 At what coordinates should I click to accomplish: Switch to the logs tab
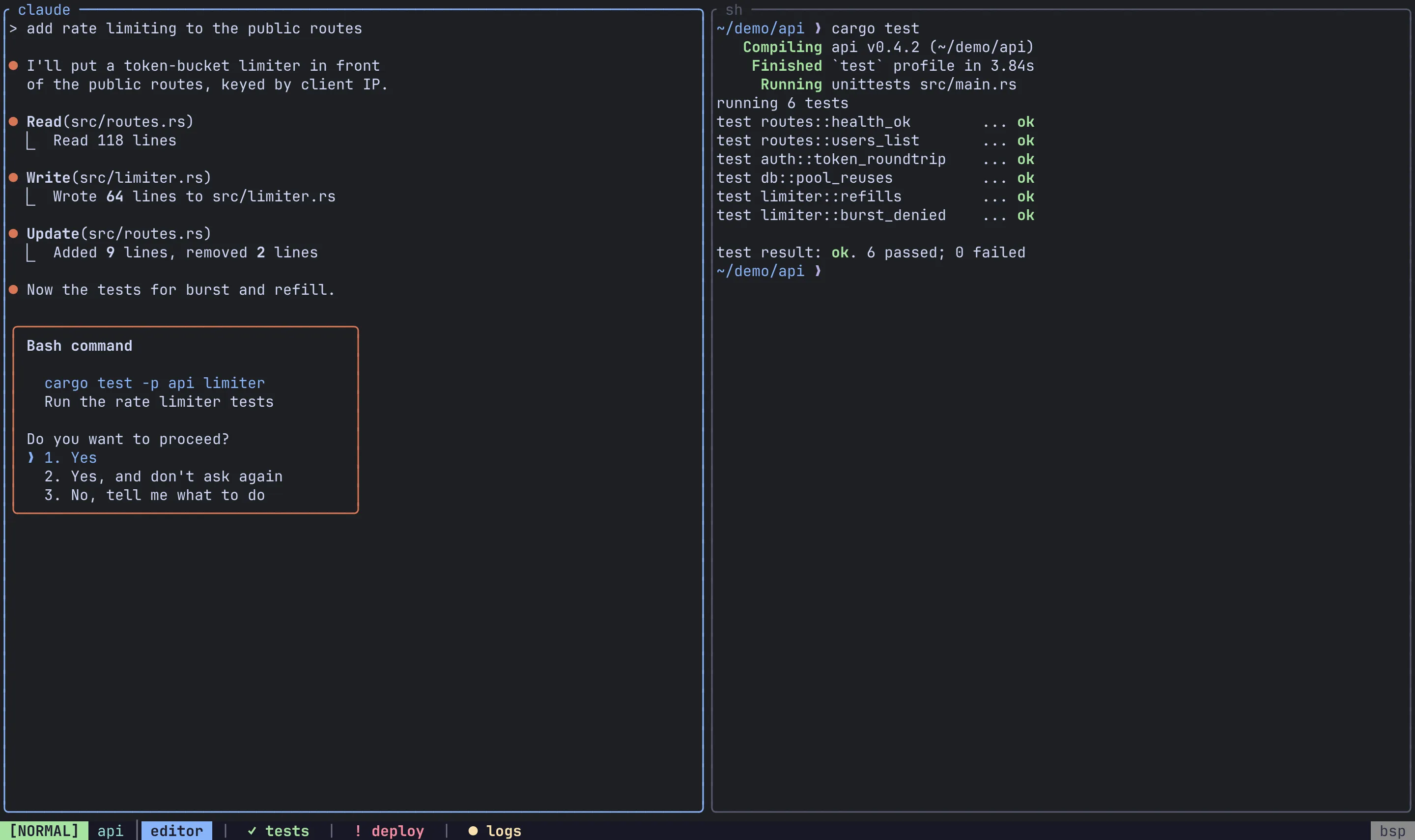495,830
